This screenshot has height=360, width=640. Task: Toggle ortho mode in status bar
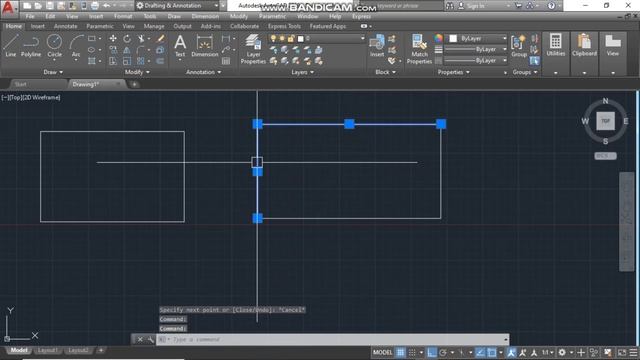(431, 352)
